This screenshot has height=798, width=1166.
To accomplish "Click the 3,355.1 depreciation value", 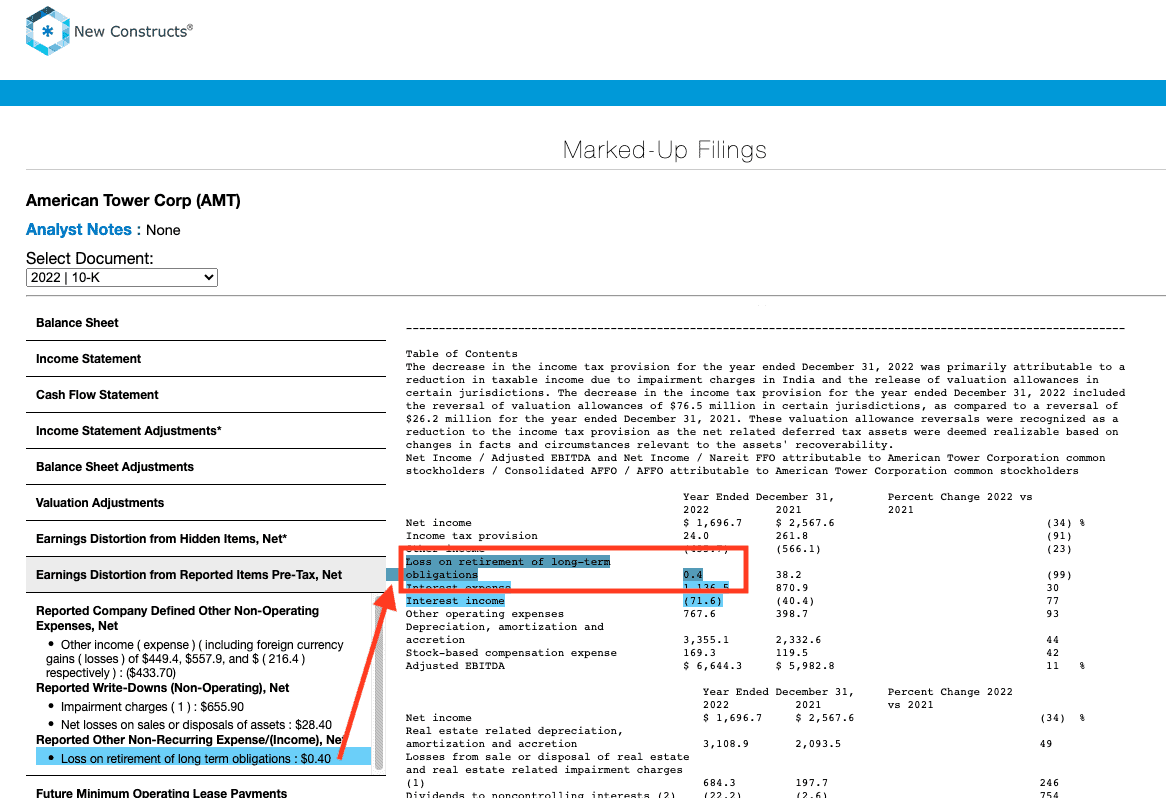I will [706, 640].
